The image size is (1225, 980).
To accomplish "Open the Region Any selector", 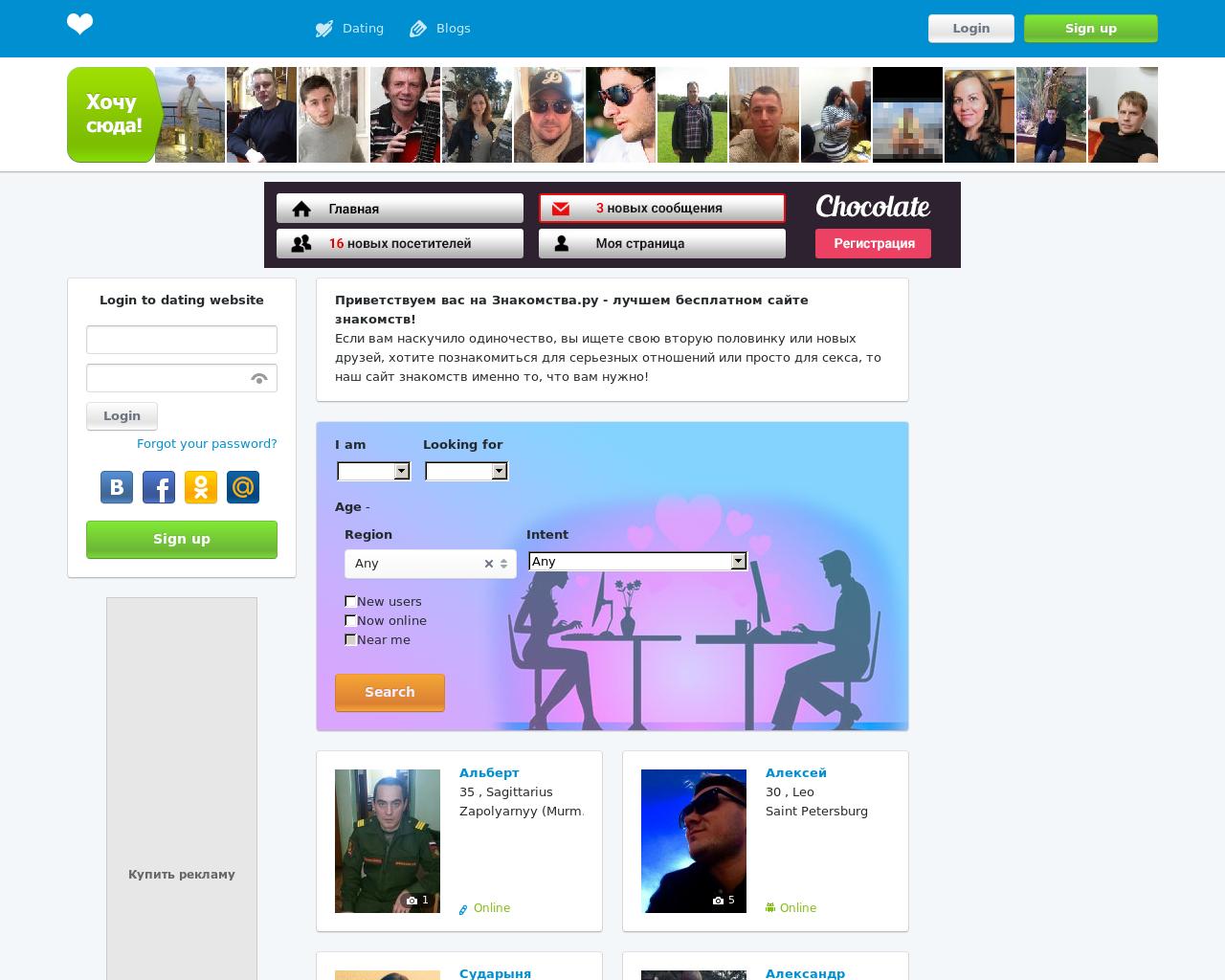I will coord(431,564).
